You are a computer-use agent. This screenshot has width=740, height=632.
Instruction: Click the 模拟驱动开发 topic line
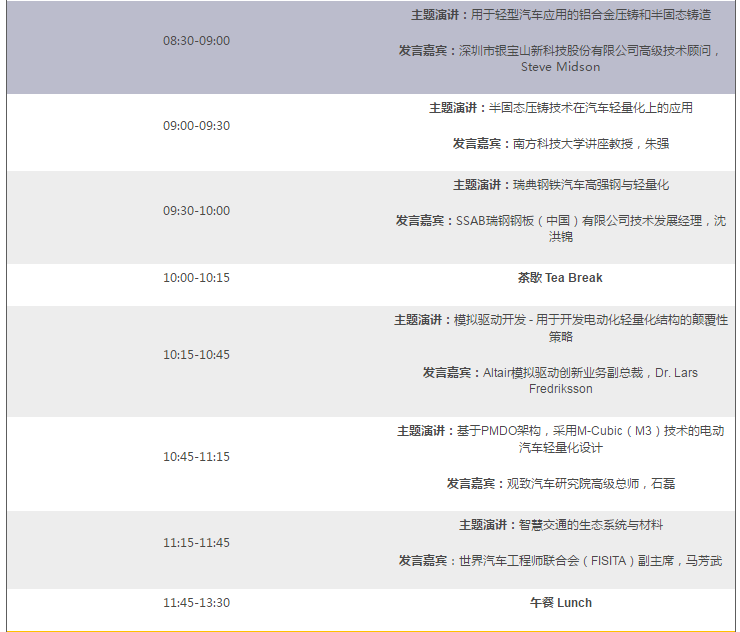[x=560, y=320]
